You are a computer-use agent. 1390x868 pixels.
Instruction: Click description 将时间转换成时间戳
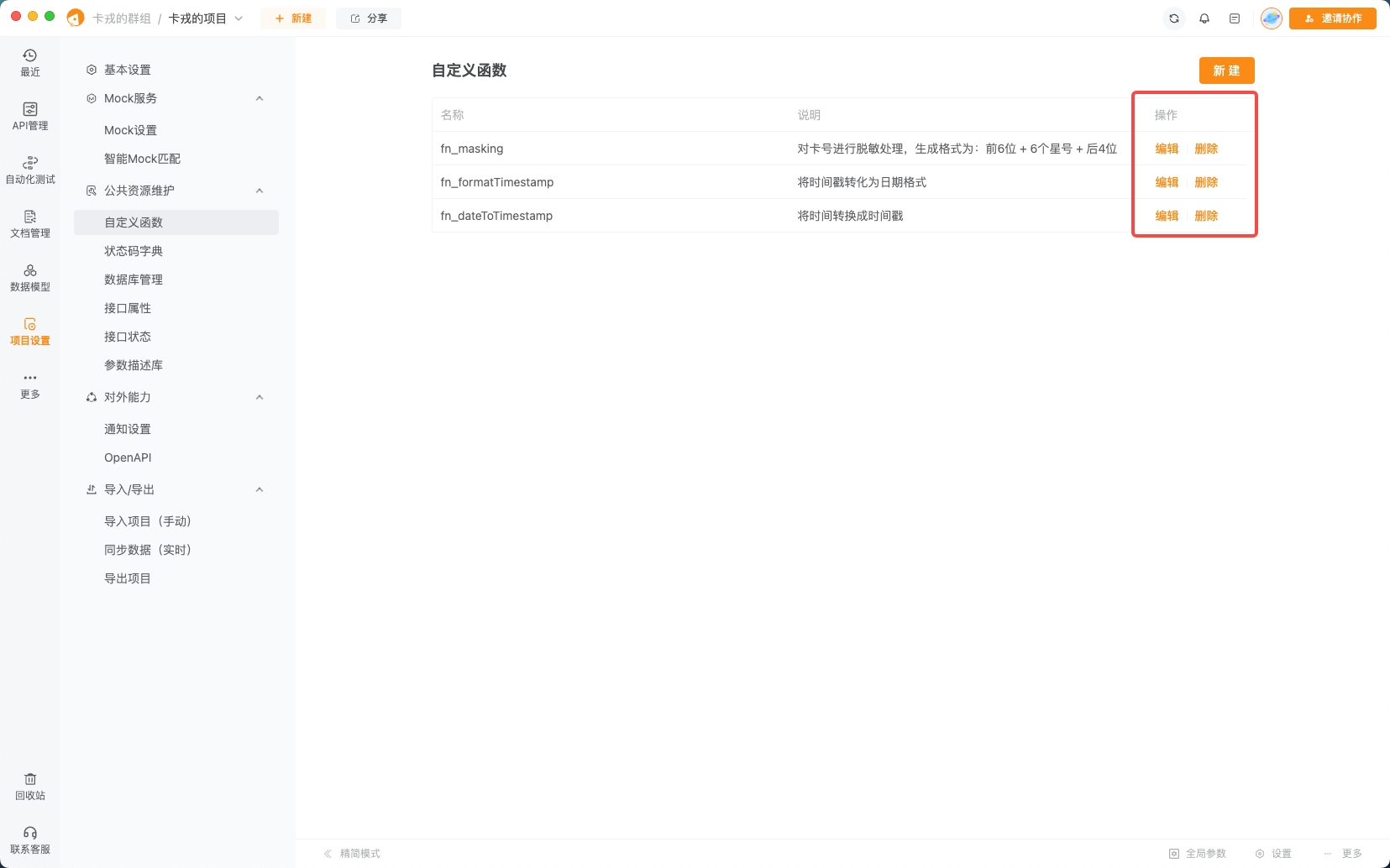coord(850,216)
